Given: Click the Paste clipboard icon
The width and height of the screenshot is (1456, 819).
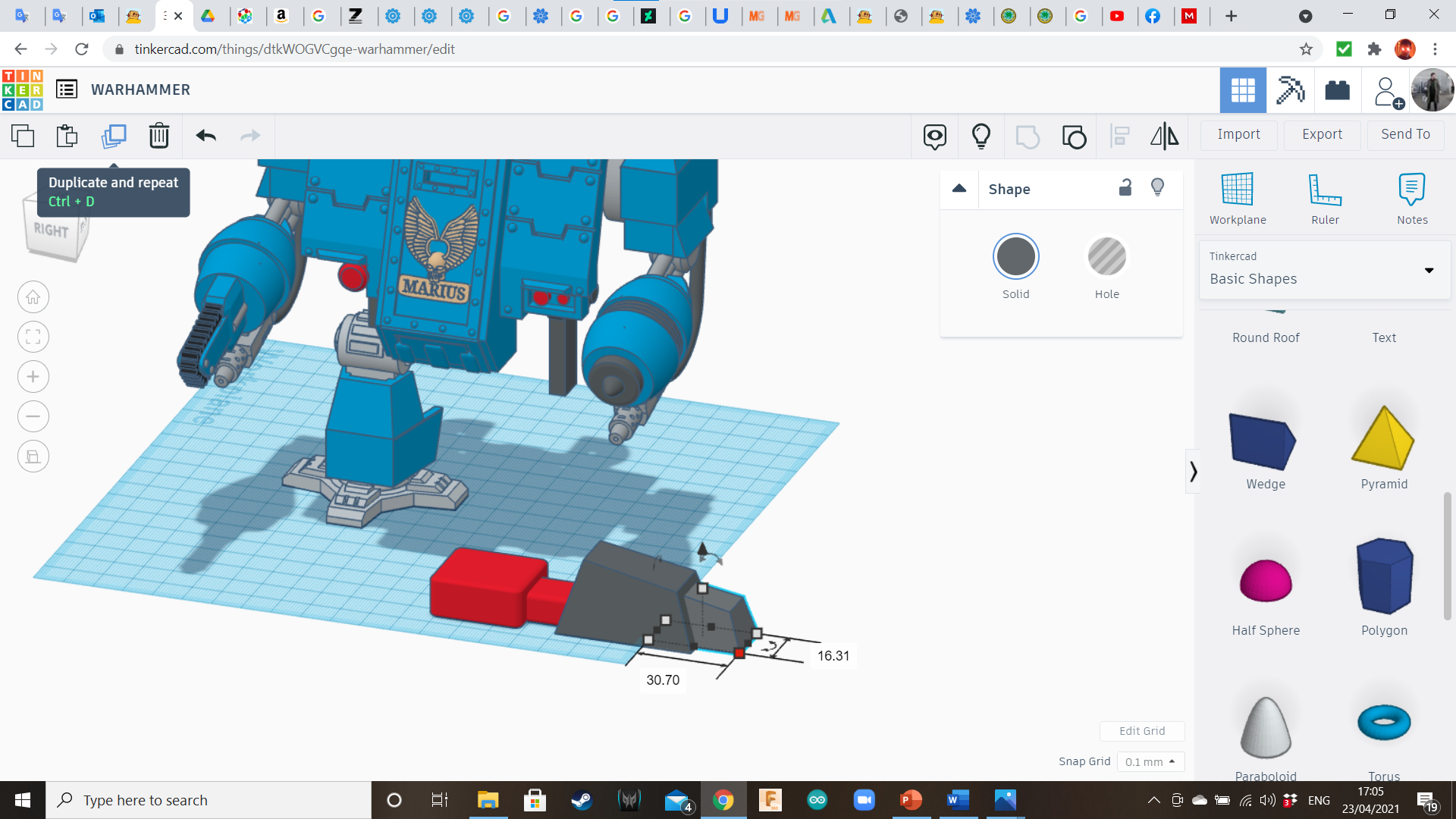Looking at the screenshot, I should [x=67, y=136].
